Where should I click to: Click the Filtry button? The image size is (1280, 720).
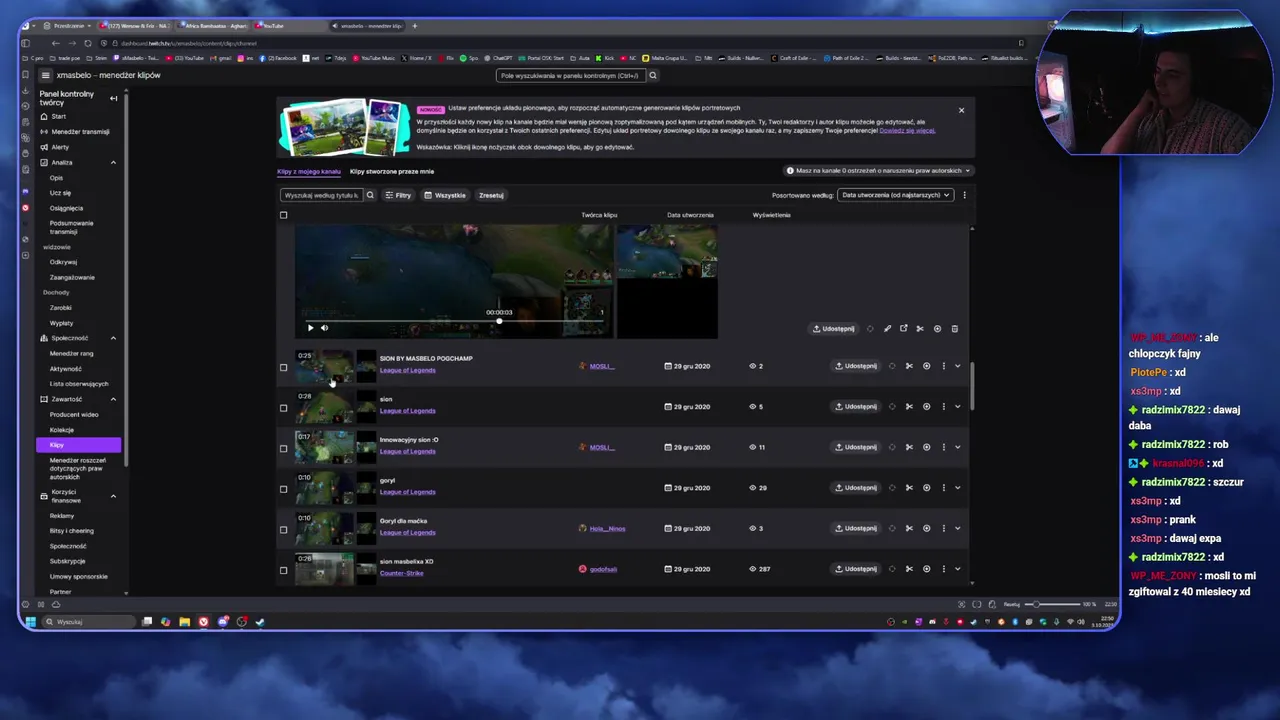pyautogui.click(x=398, y=195)
